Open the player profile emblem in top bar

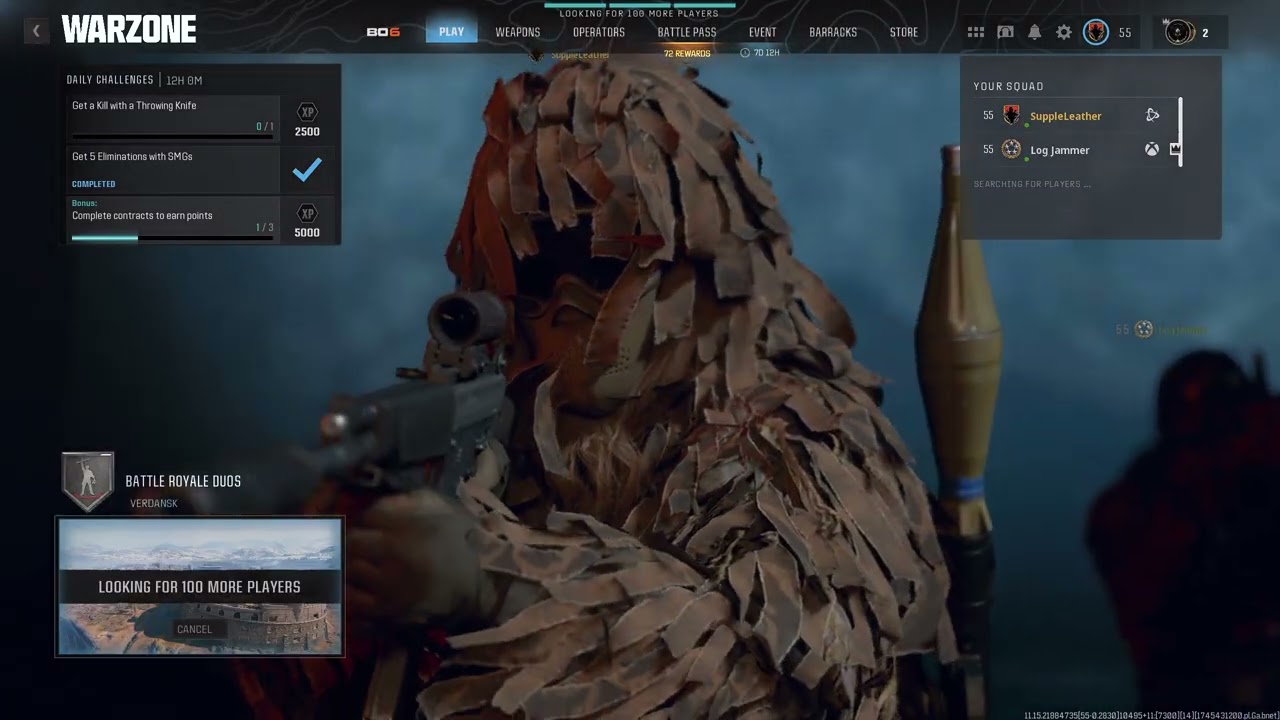click(1096, 32)
